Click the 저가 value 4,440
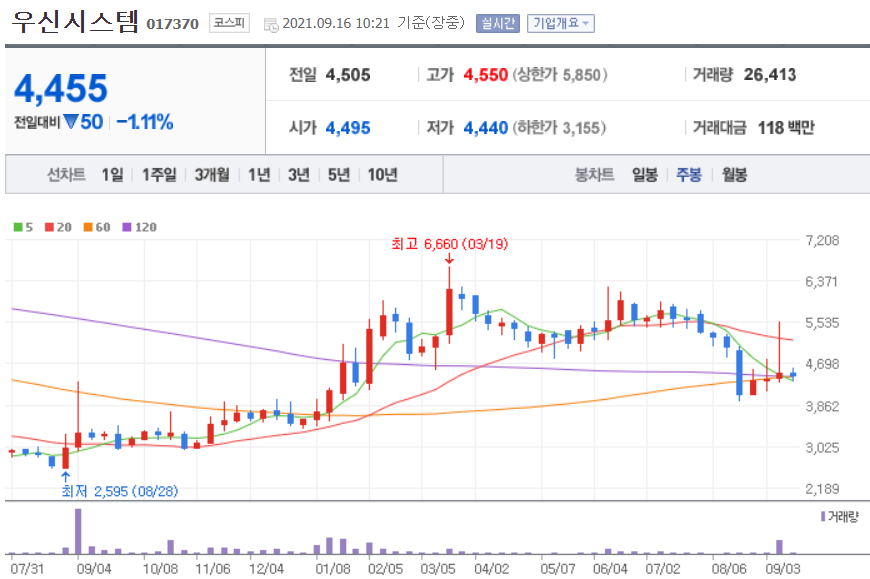This screenshot has height=579, width=870. [x=485, y=128]
